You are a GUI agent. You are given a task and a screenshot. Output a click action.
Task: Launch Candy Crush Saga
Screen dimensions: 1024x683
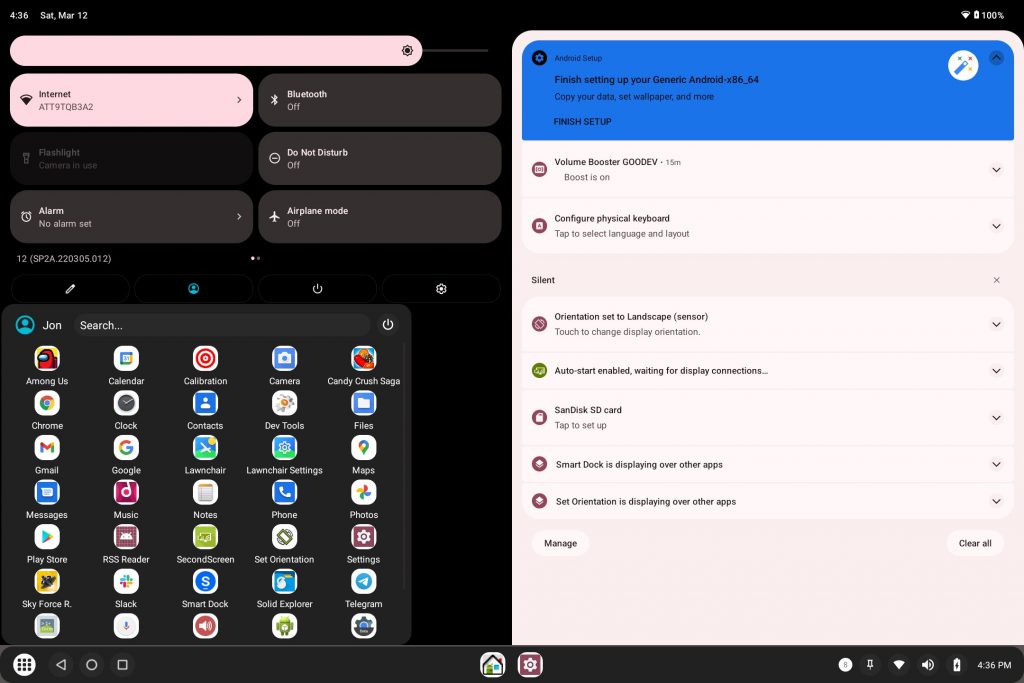(363, 359)
